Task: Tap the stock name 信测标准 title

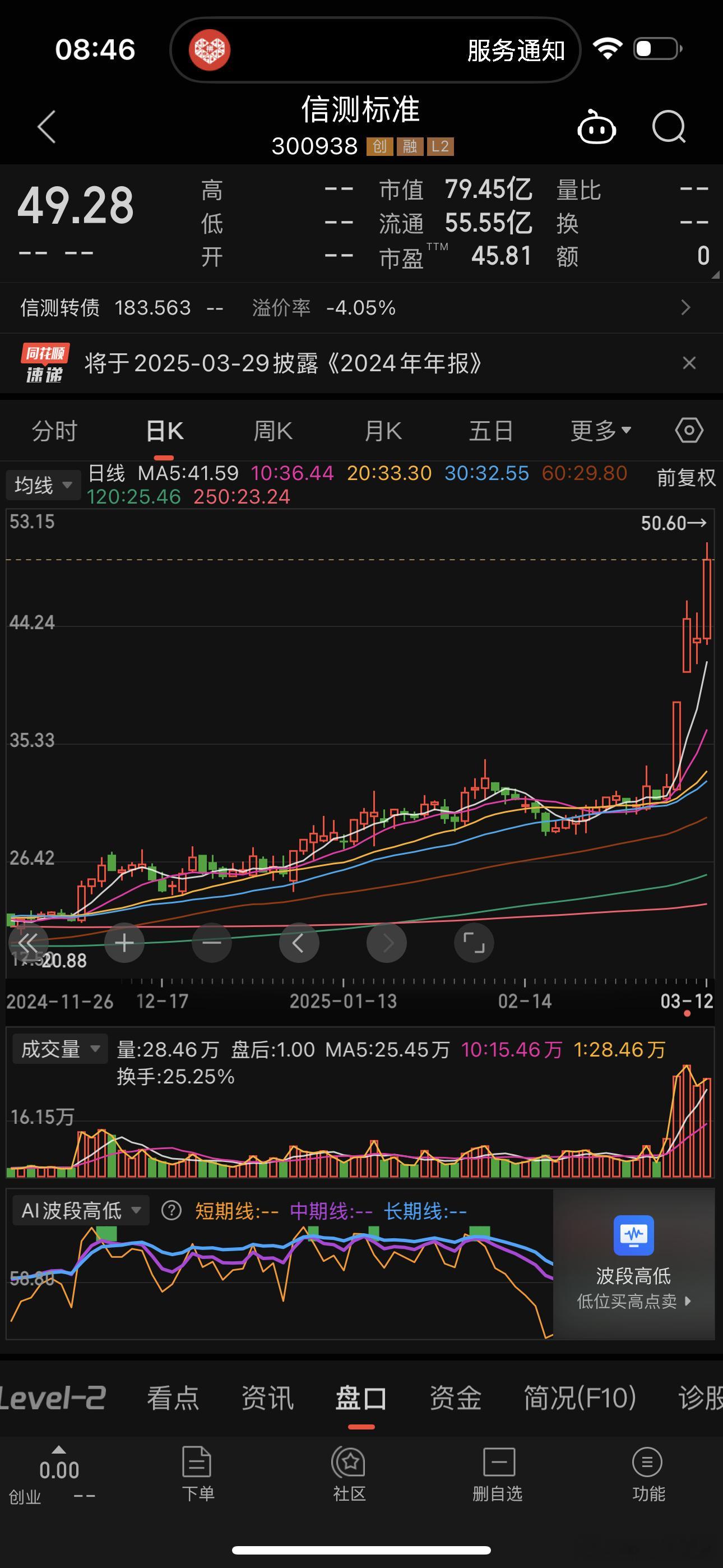Action: (361, 109)
